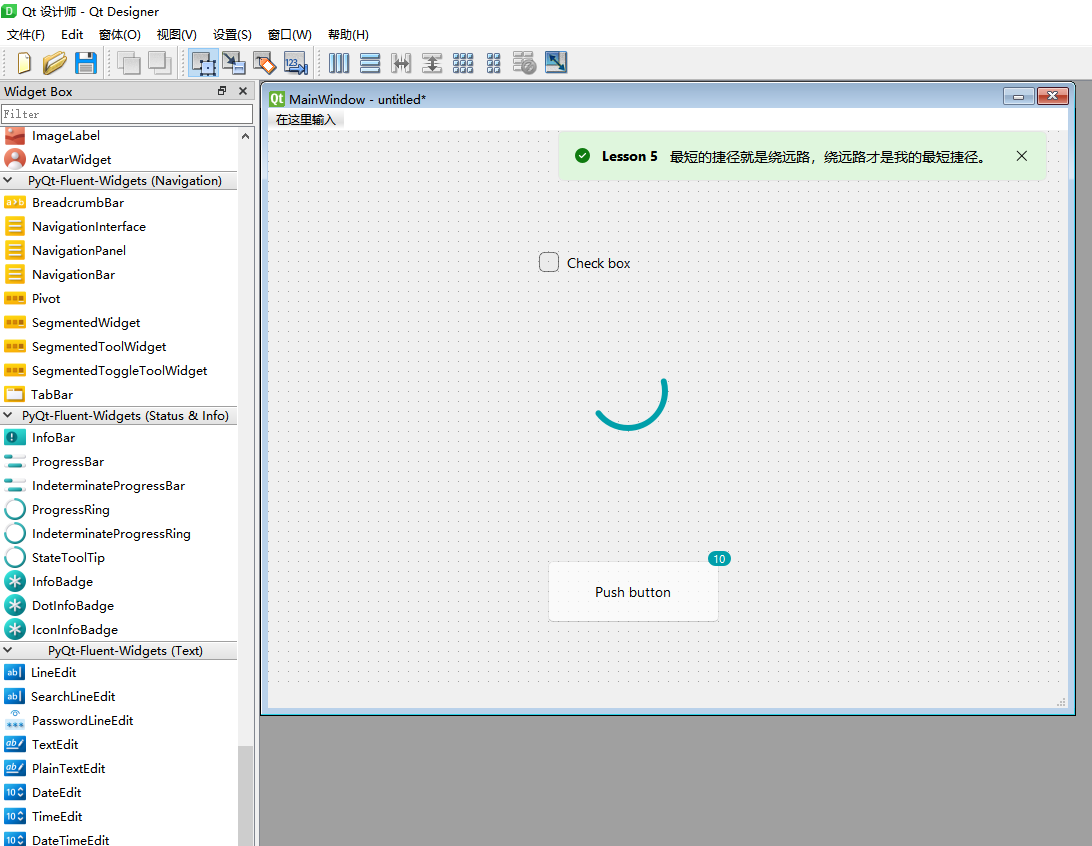This screenshot has height=846, width=1092.
Task: Apply form layout from the toolbar
Action: (x=493, y=63)
